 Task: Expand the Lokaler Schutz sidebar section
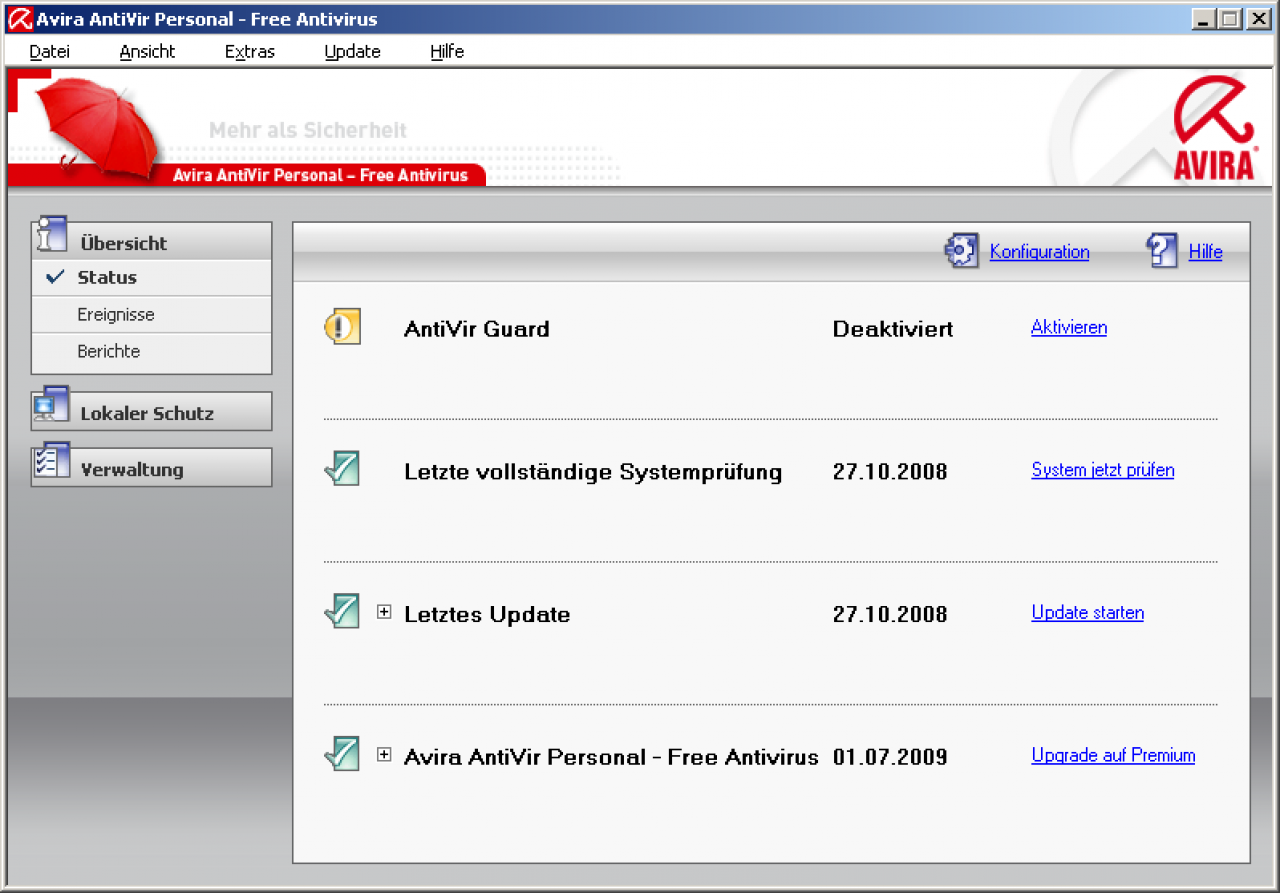[x=152, y=412]
